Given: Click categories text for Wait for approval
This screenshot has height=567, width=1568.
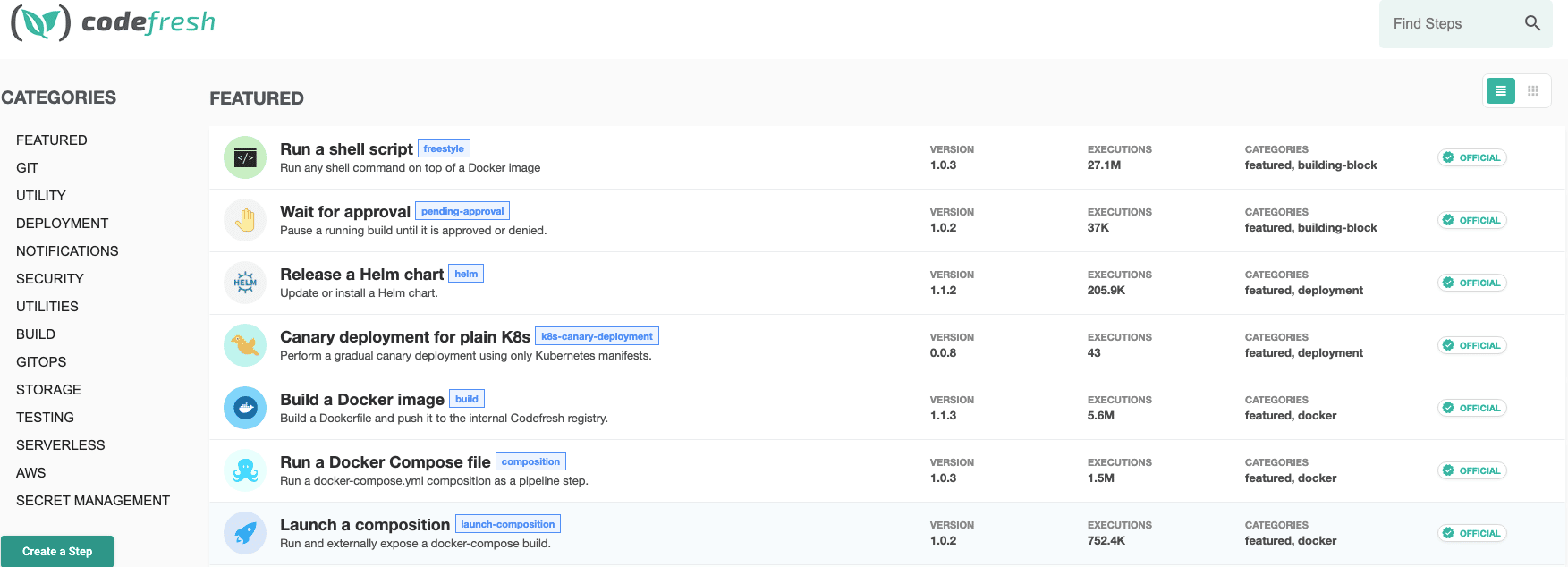Looking at the screenshot, I should tap(1310, 228).
